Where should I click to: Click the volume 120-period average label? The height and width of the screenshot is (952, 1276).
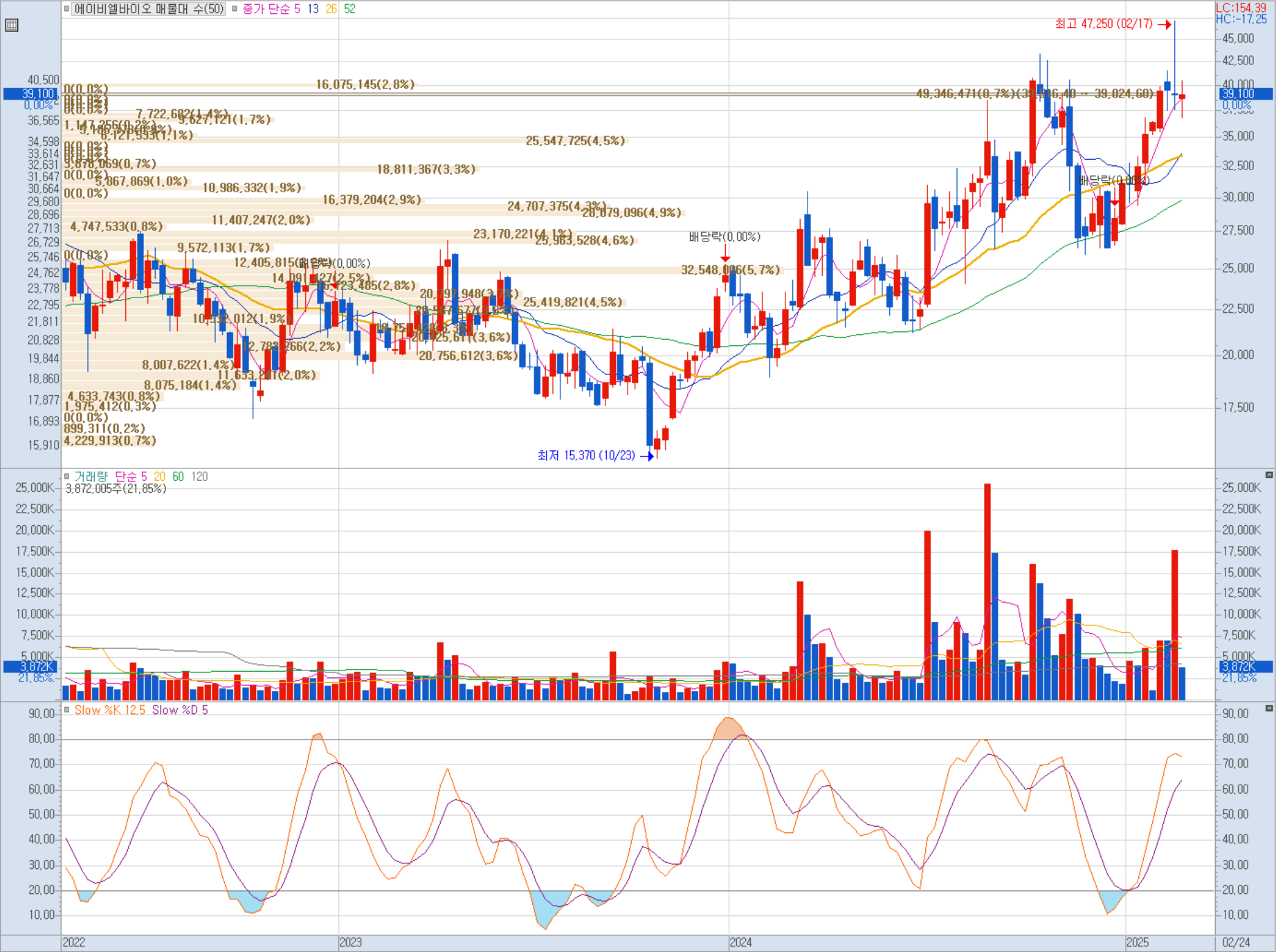pyautogui.click(x=199, y=477)
